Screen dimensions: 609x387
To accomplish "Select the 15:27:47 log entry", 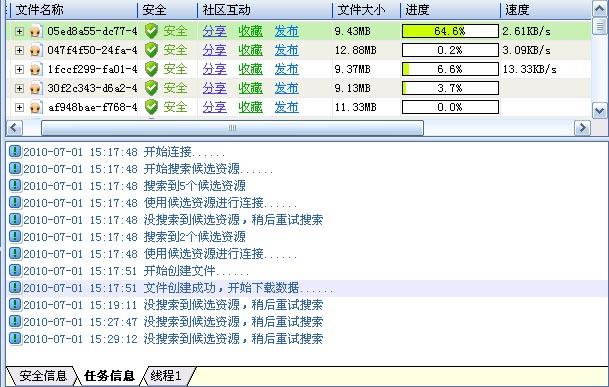I will point(308,322).
